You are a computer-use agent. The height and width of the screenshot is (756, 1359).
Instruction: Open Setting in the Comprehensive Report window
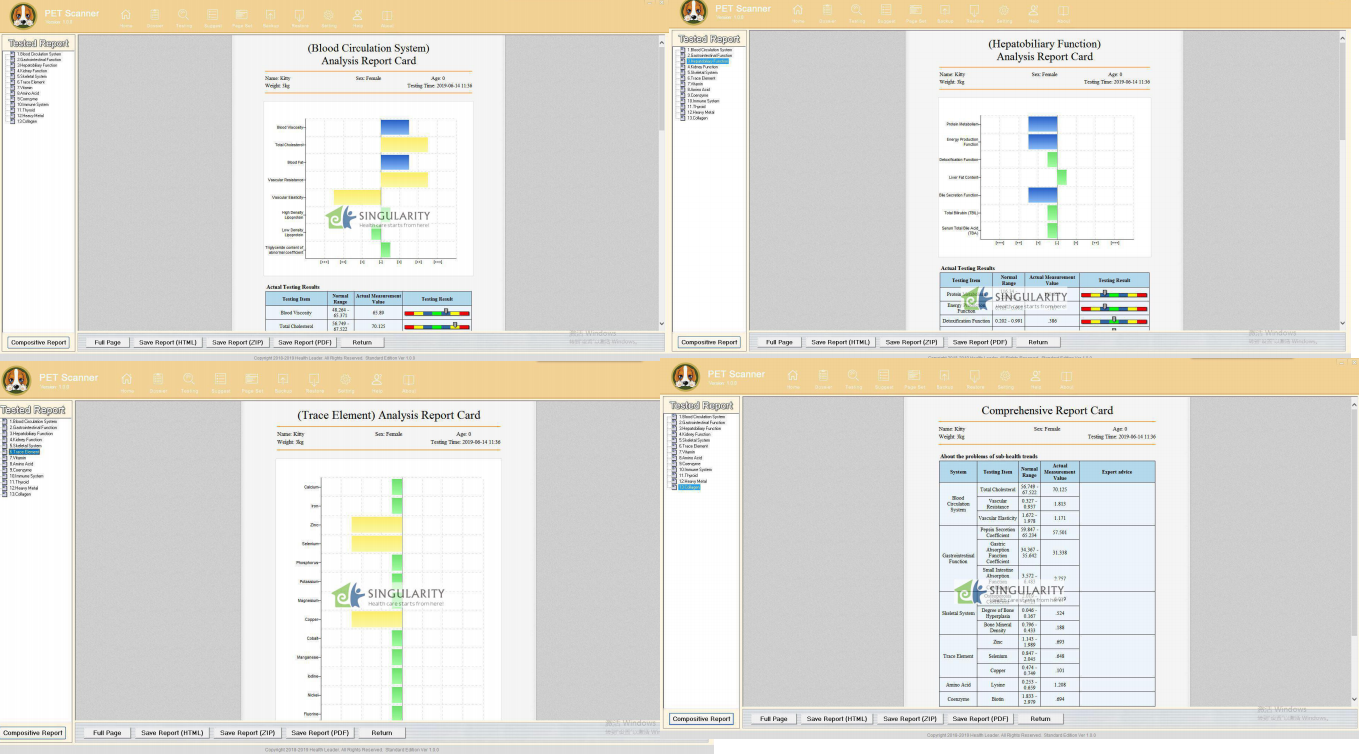pos(1006,378)
